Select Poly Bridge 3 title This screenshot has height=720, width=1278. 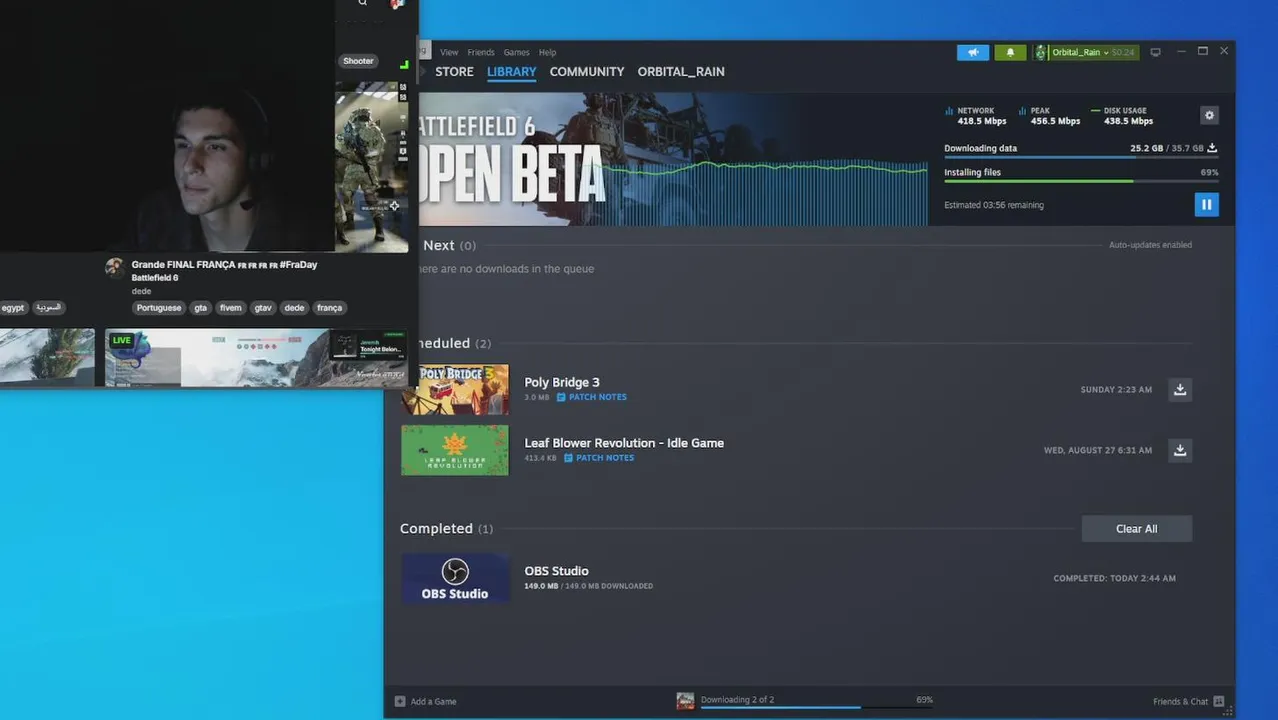point(562,382)
